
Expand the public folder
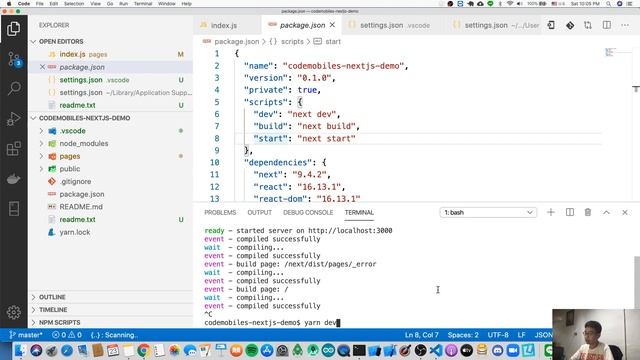tap(41, 169)
